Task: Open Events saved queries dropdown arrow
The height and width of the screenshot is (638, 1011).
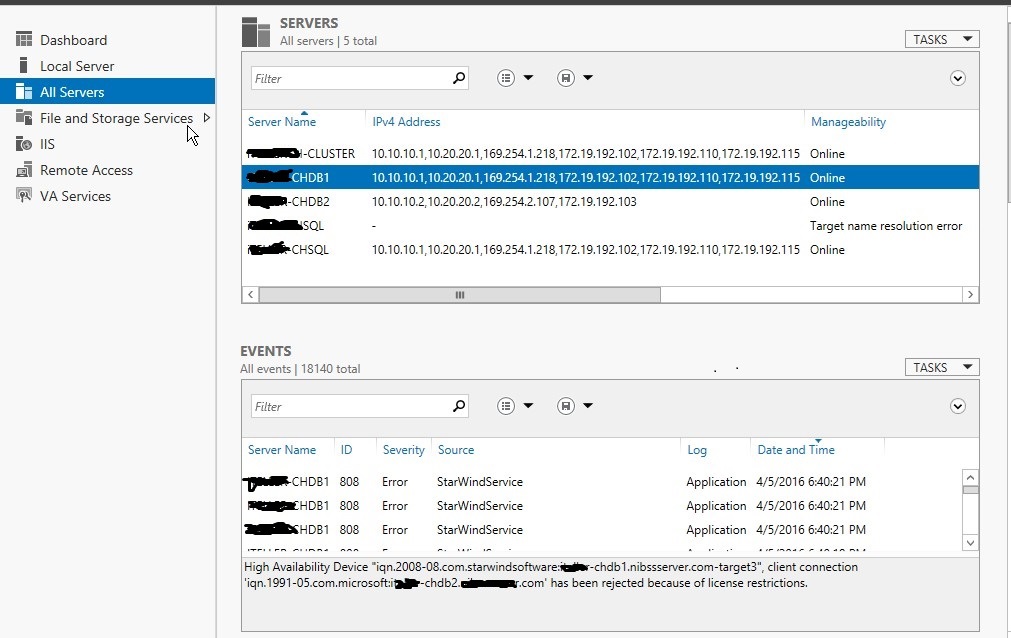Action: point(587,405)
